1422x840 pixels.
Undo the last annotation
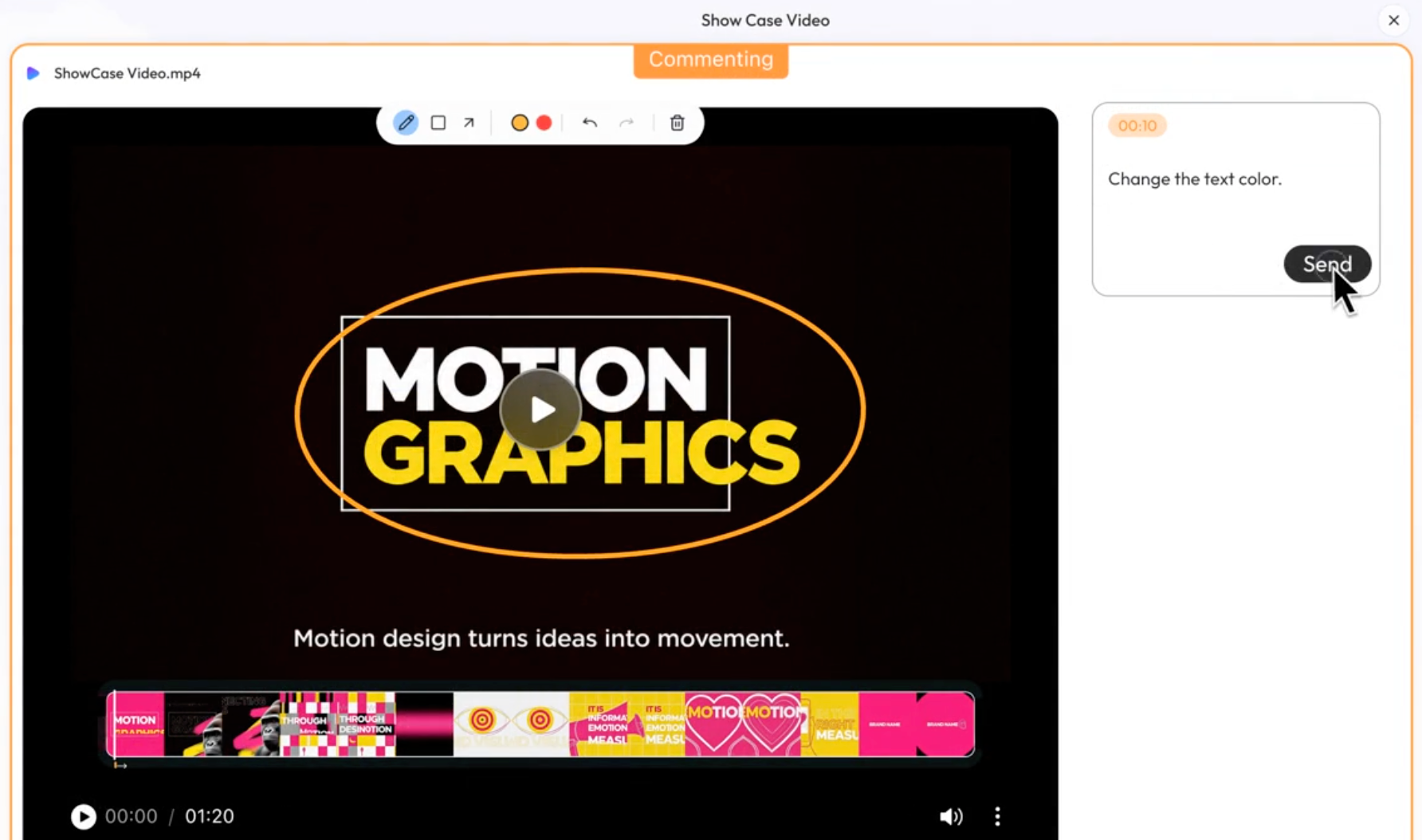(589, 123)
